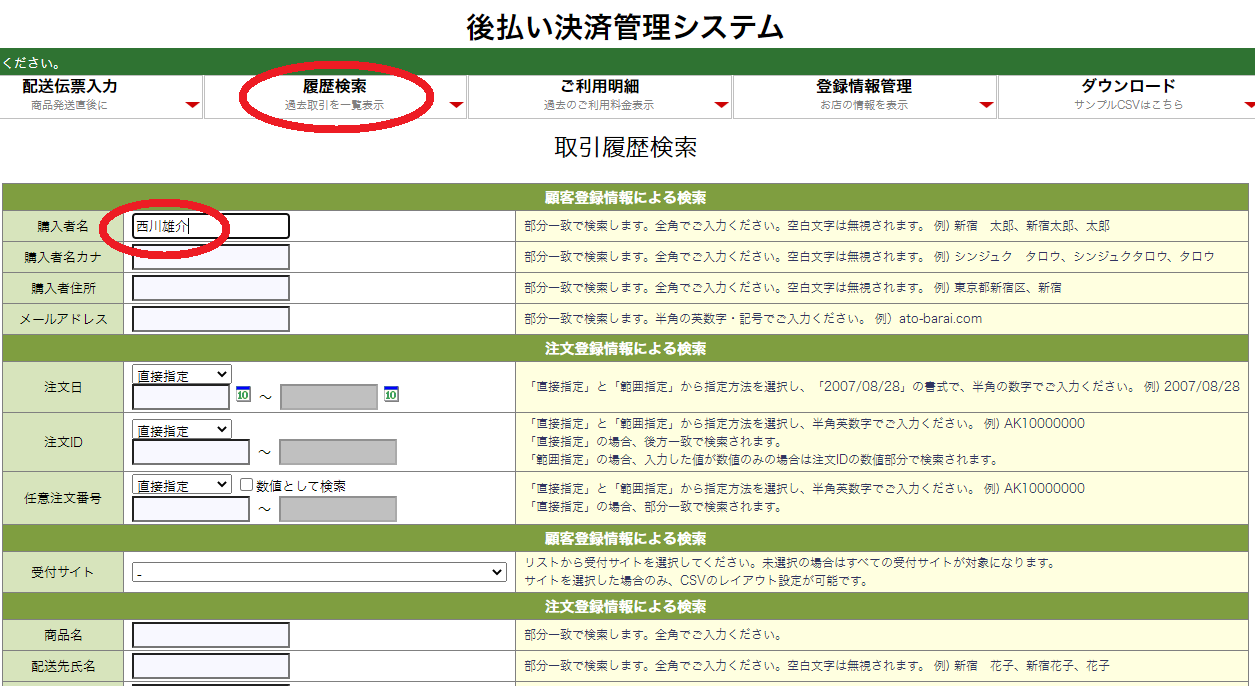
Task: Click メールアドレス input field
Action: point(211,319)
